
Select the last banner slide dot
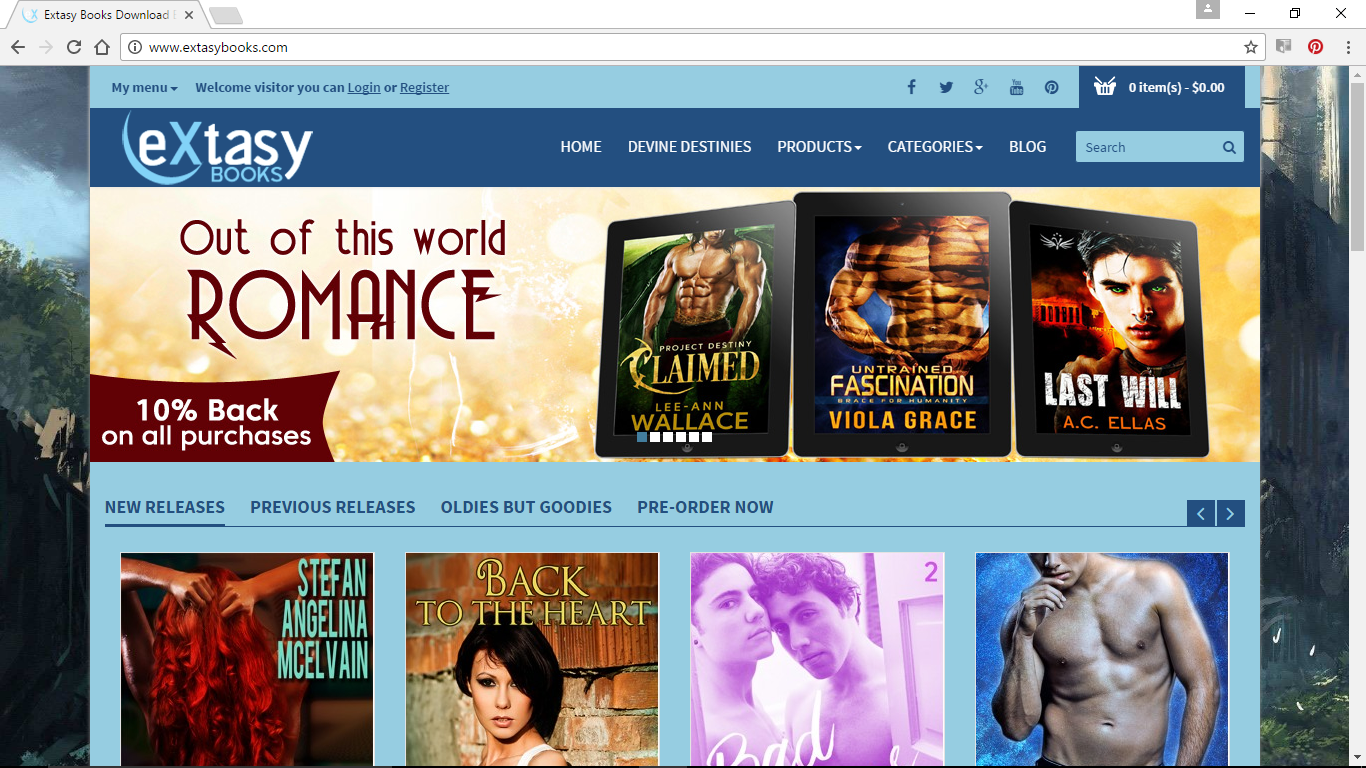tap(707, 437)
